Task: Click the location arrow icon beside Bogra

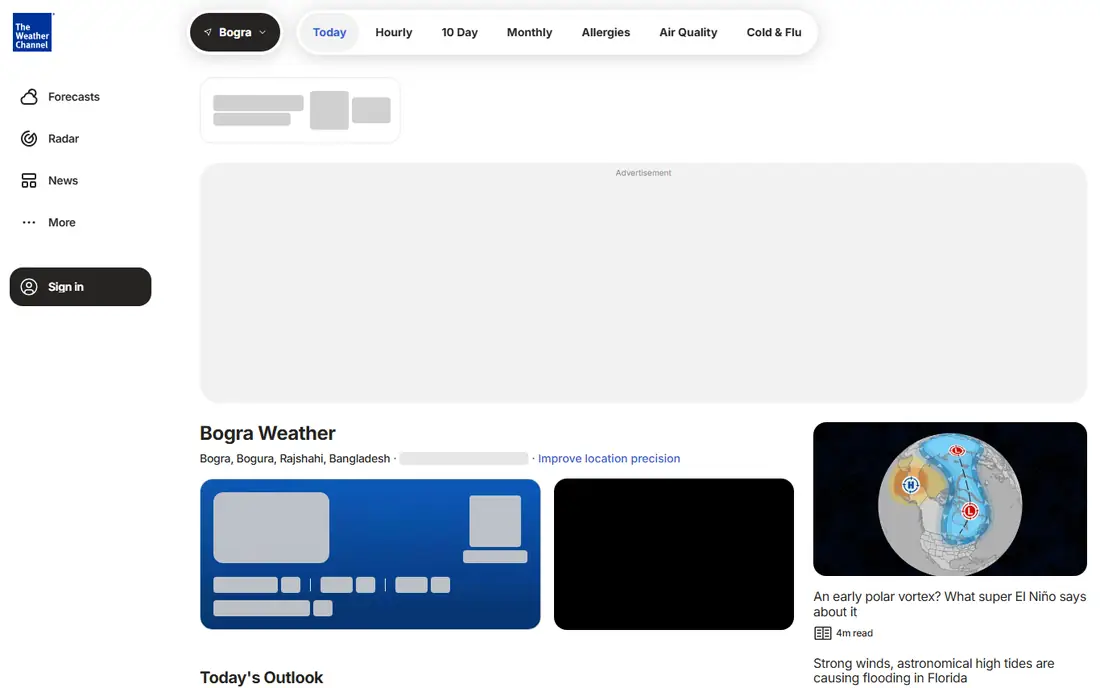Action: tap(208, 32)
